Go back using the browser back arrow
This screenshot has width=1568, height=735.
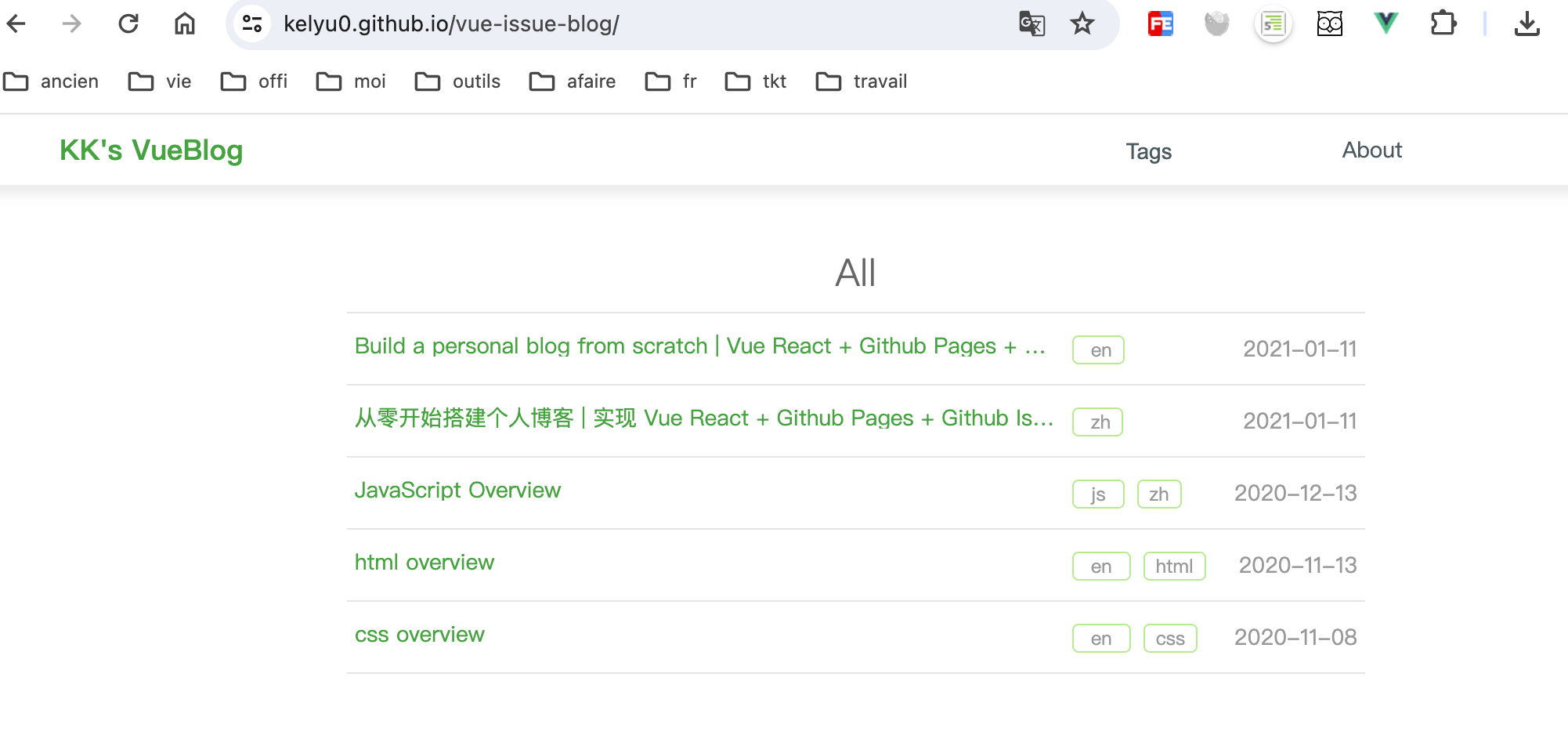click(16, 24)
